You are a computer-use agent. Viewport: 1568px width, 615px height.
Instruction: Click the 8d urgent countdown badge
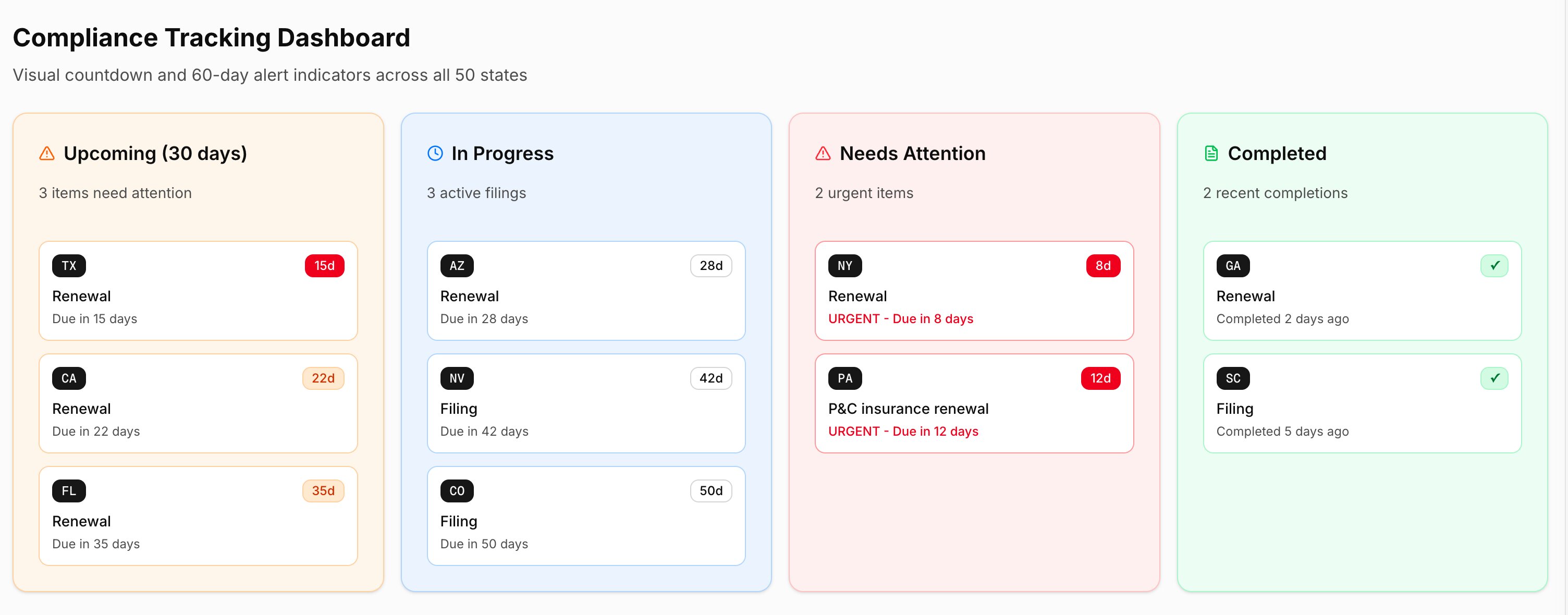coord(1103,266)
